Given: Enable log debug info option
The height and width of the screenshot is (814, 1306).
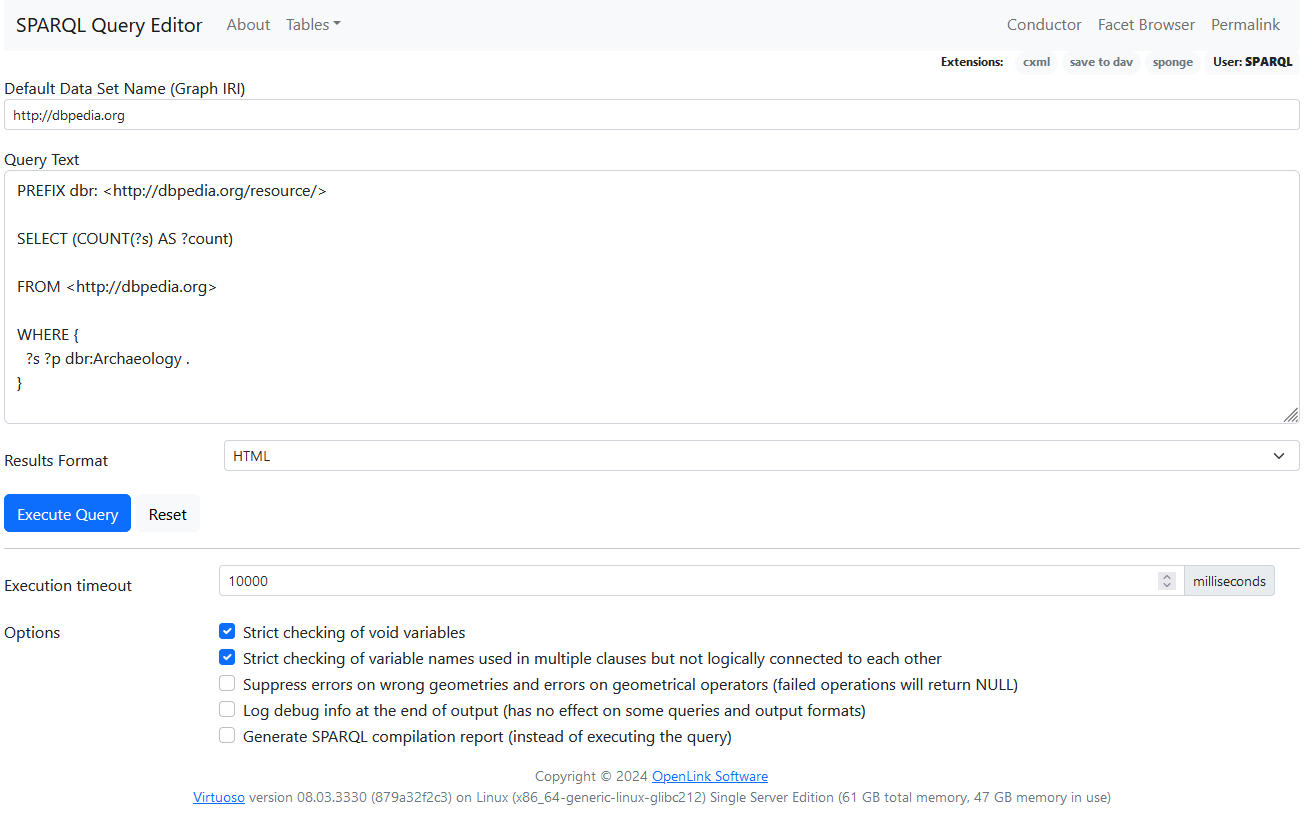Looking at the screenshot, I should click(227, 710).
